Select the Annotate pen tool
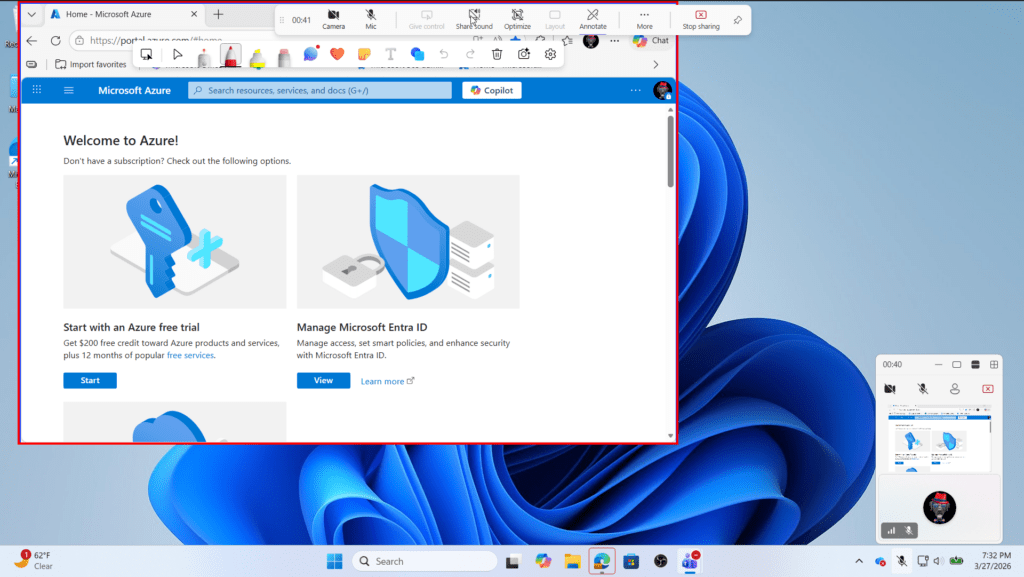This screenshot has height=577, width=1024. pyautogui.click(x=204, y=54)
